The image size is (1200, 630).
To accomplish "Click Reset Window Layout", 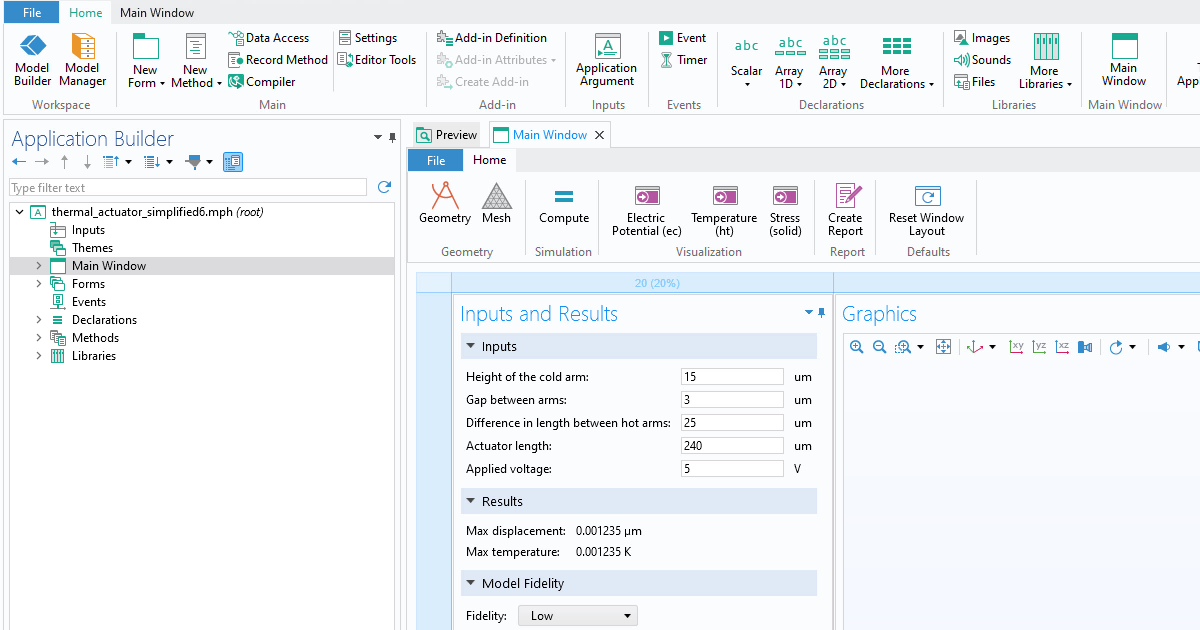I will point(926,210).
